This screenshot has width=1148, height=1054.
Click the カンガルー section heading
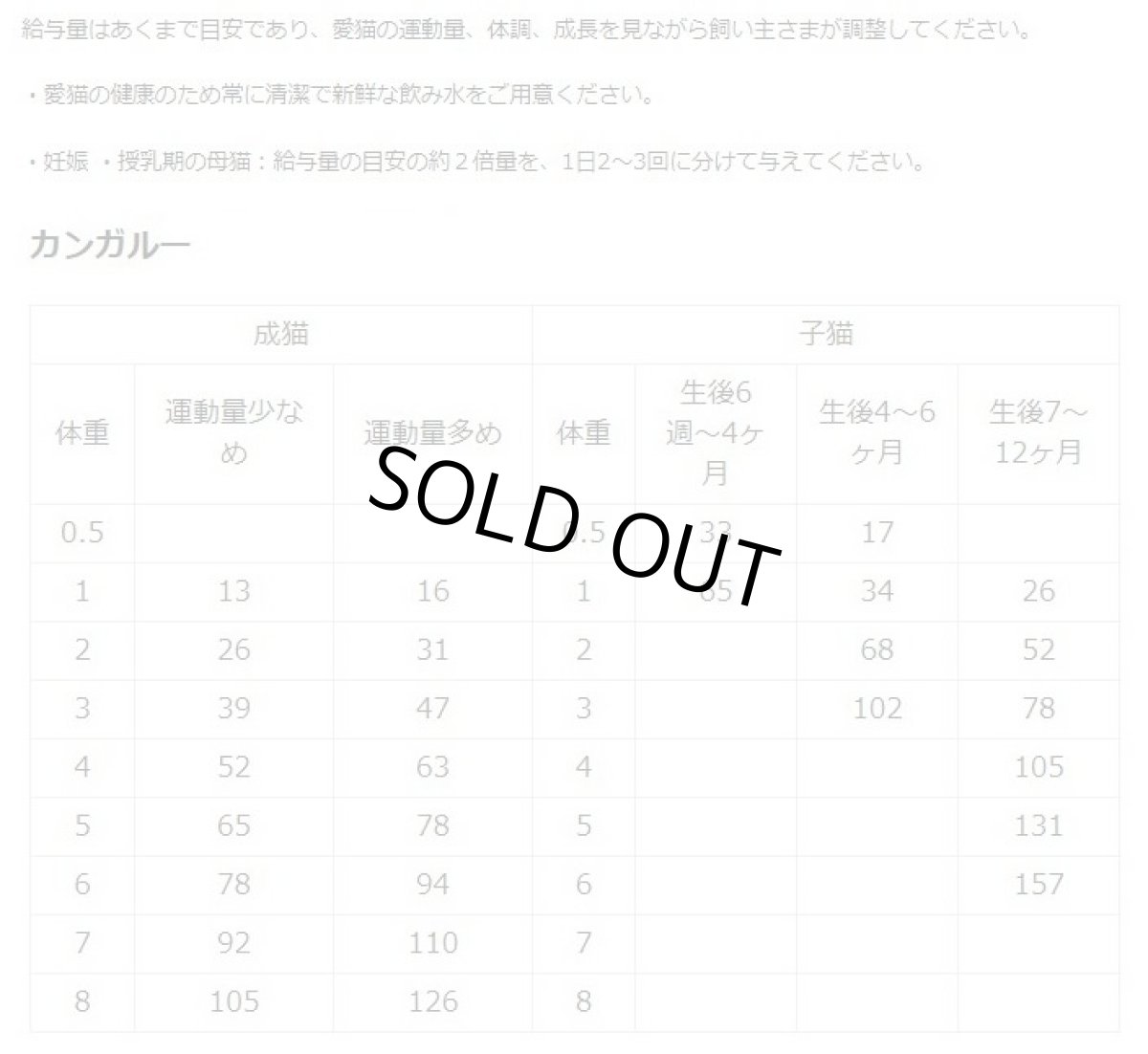coord(111,246)
